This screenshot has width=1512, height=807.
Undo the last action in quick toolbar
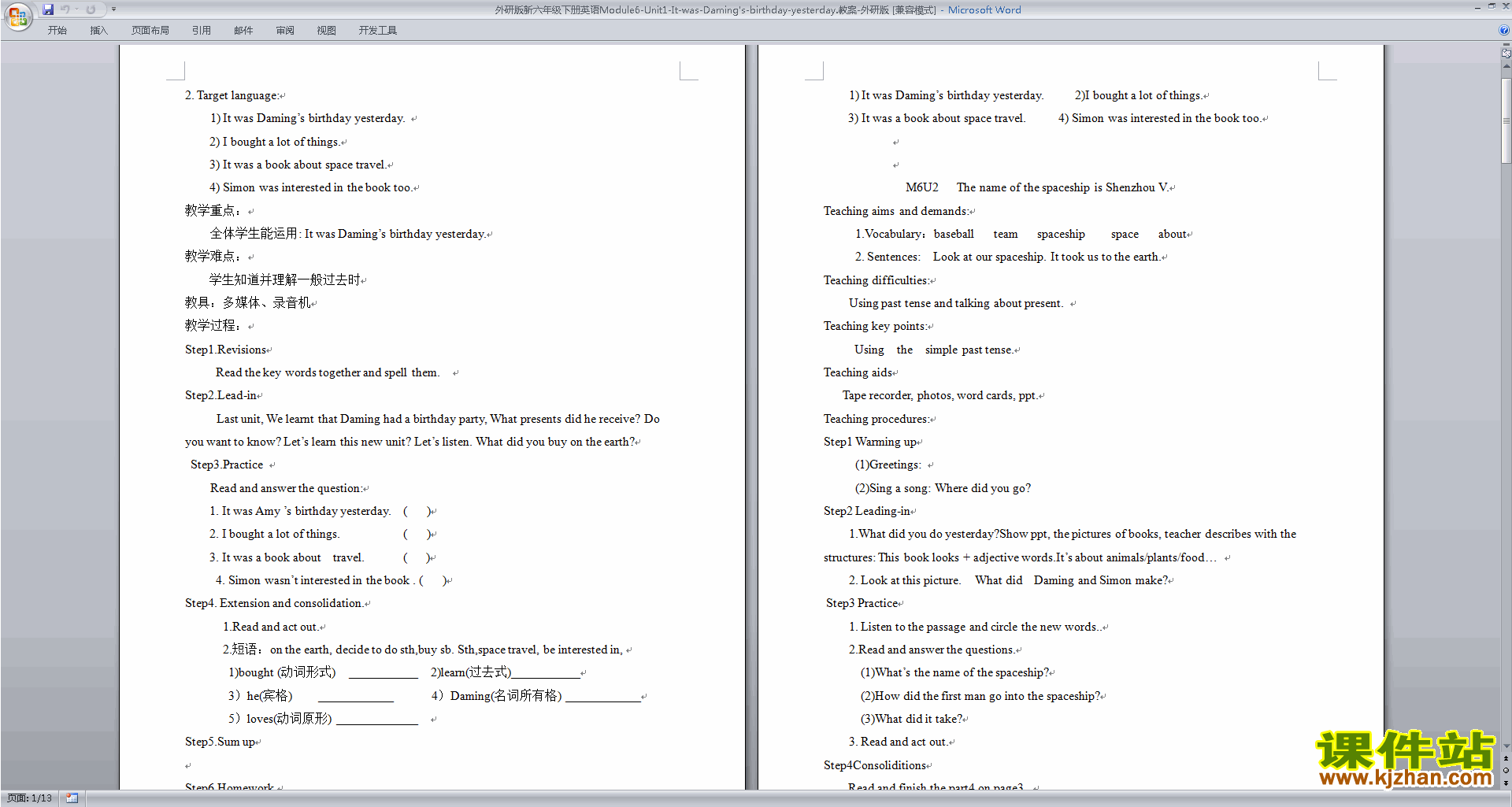pos(65,9)
